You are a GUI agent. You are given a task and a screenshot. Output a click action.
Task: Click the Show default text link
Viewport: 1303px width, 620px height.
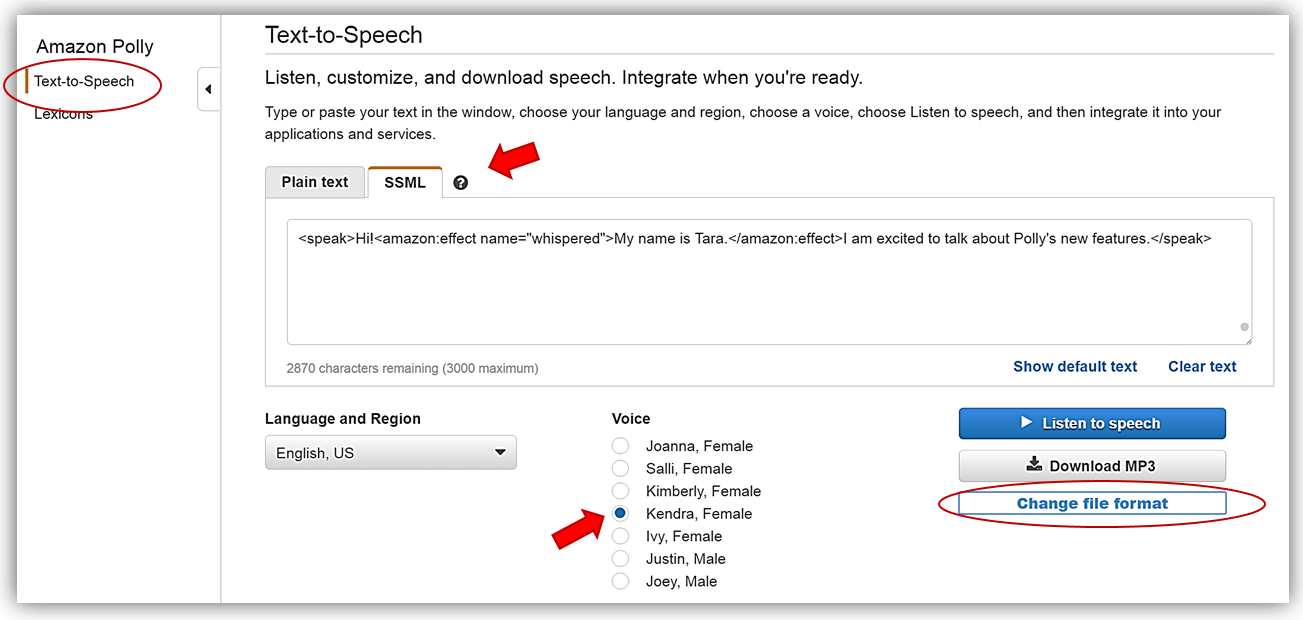point(1075,366)
